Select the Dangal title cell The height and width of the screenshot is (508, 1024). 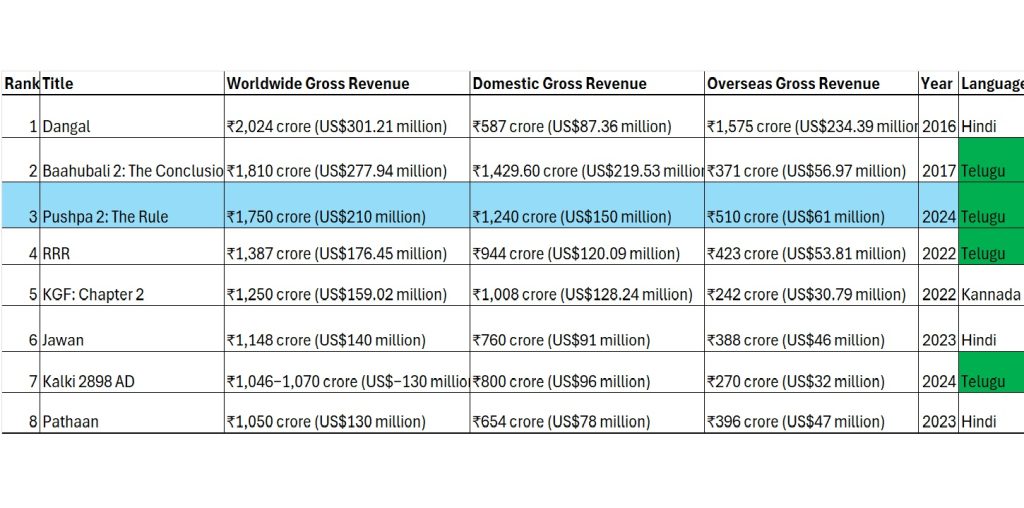[132, 117]
